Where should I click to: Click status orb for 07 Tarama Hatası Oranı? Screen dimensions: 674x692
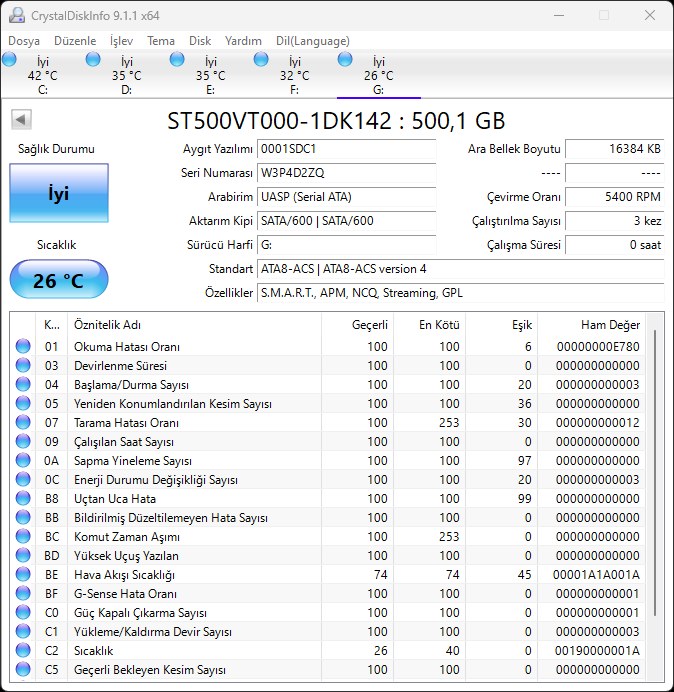click(x=23, y=422)
